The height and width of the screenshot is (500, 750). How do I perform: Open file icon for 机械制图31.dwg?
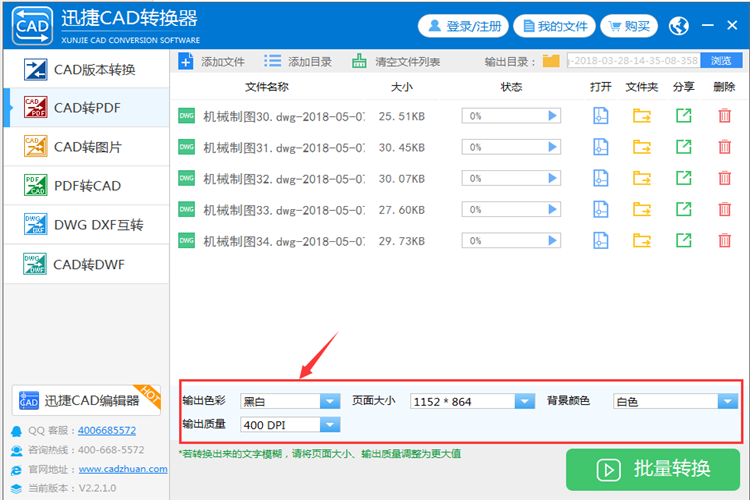point(601,147)
